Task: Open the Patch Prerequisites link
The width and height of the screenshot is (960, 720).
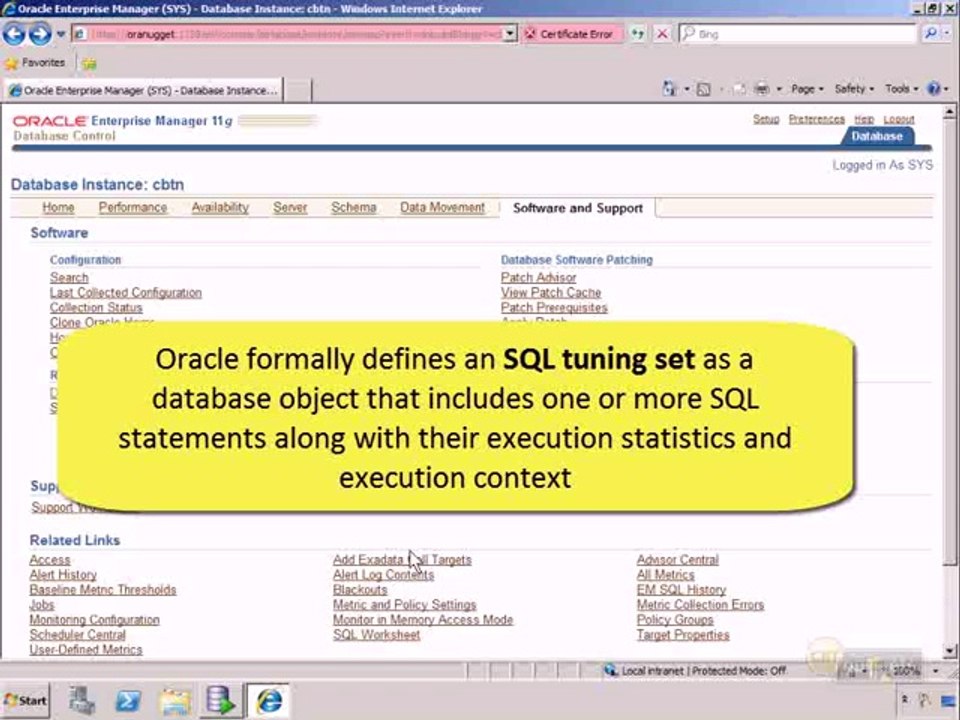Action: coord(554,307)
